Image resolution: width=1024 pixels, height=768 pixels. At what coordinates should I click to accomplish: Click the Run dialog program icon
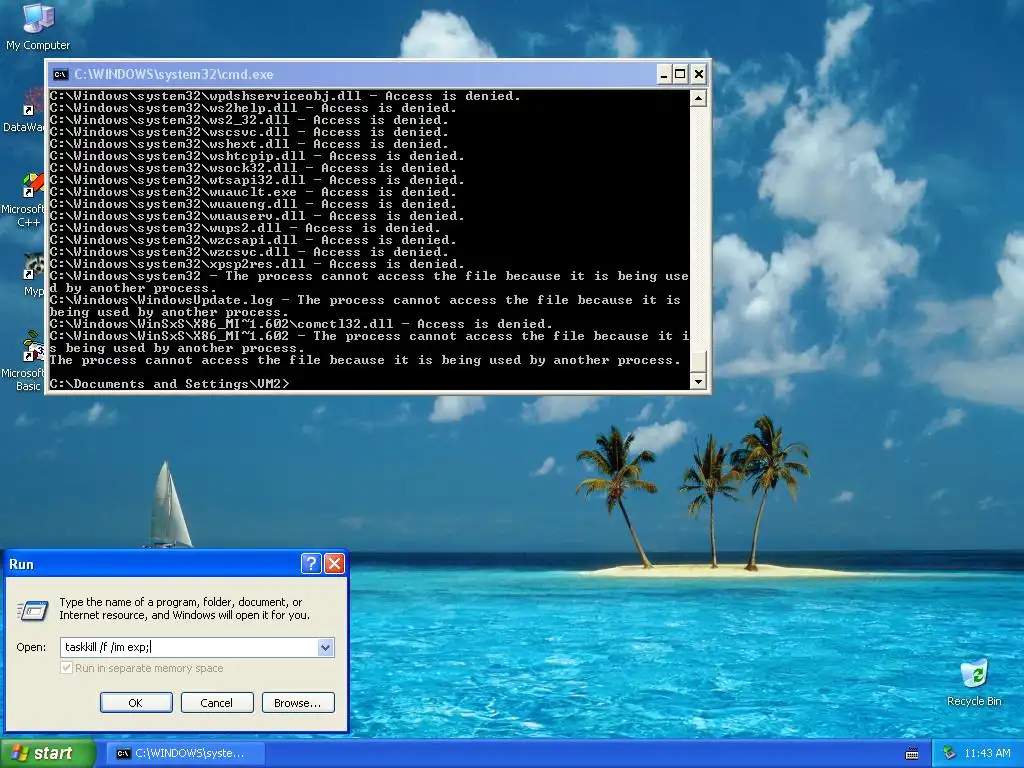(32, 610)
